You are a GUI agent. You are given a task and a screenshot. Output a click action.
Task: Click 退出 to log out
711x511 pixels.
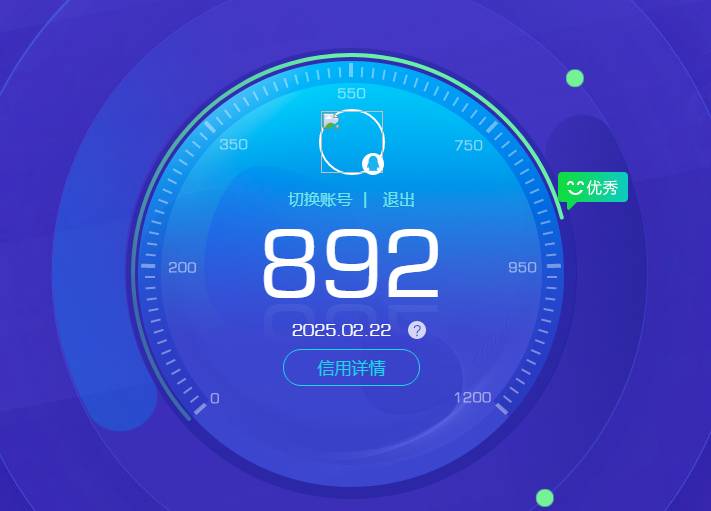click(398, 200)
